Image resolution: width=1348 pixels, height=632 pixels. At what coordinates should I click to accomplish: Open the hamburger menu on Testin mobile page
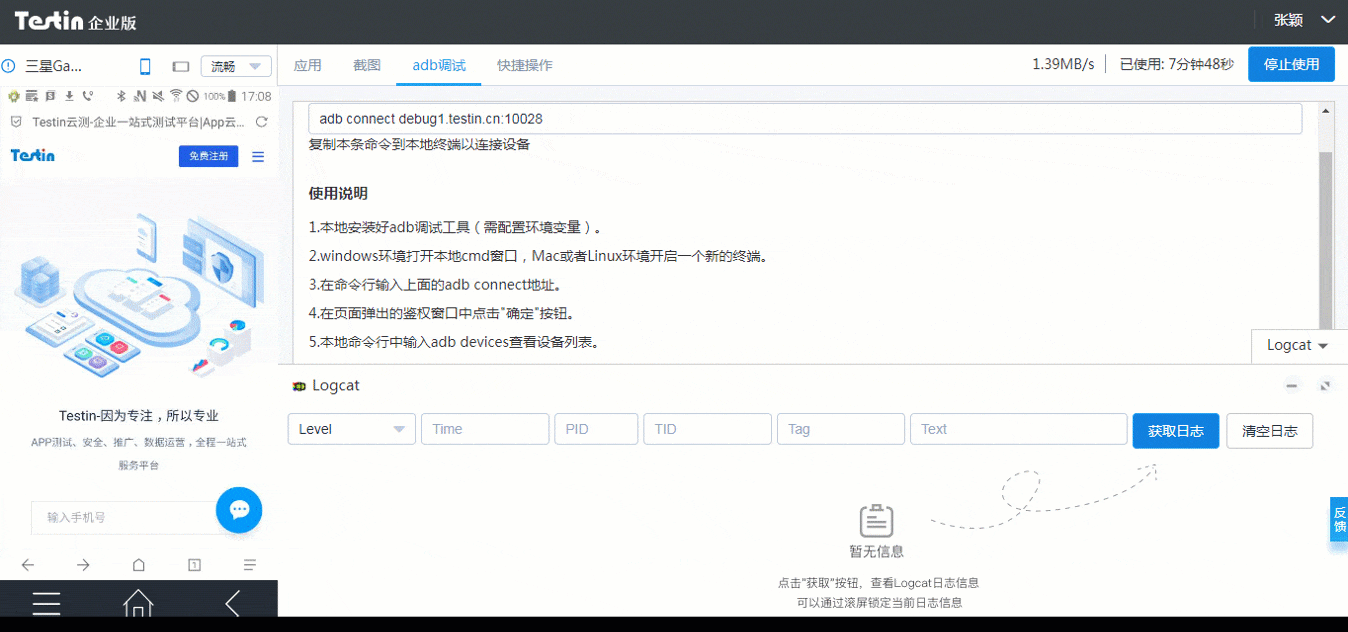[x=258, y=156]
